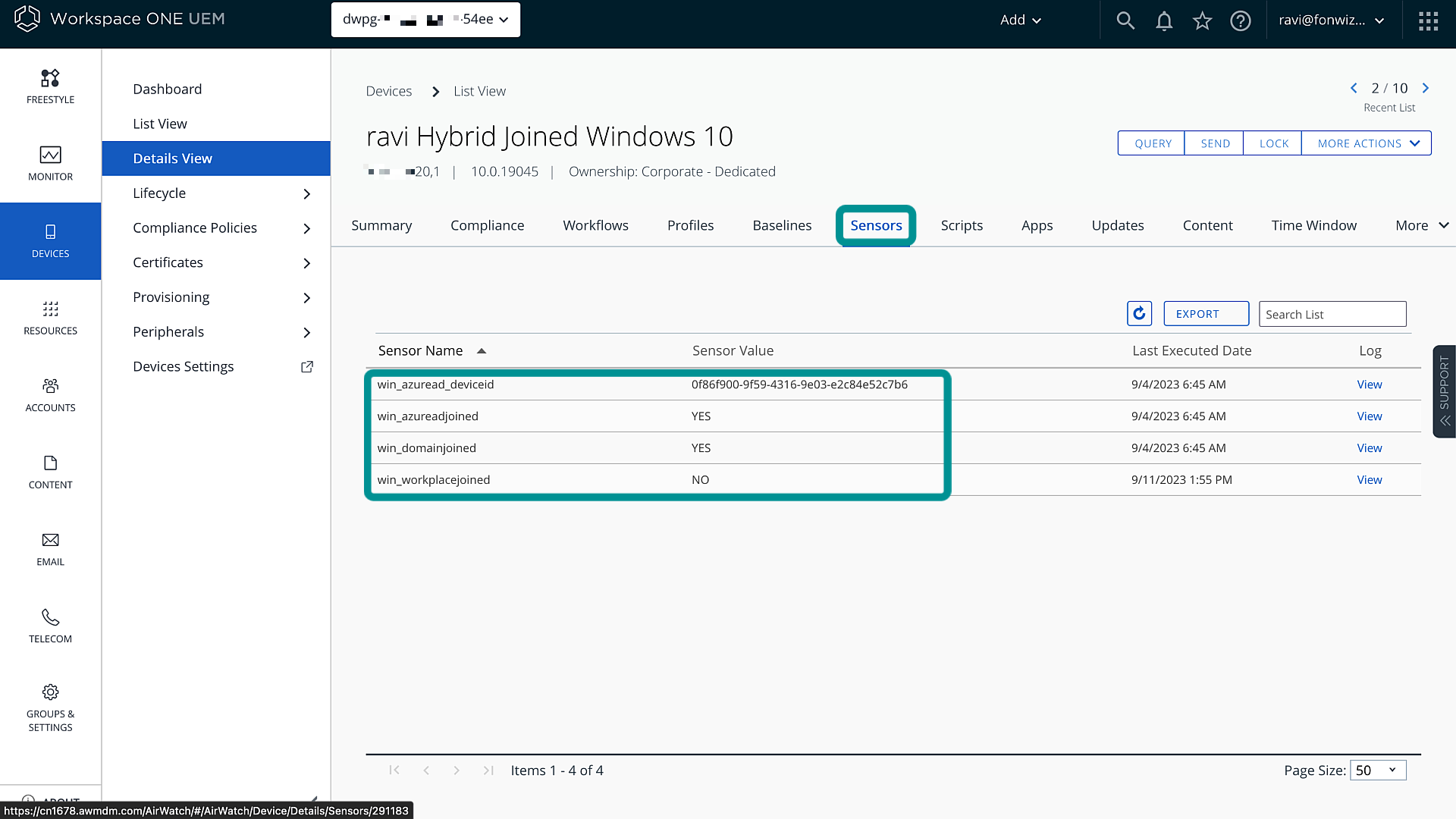Refresh the sensors list
The width and height of the screenshot is (1456, 819).
tap(1139, 313)
